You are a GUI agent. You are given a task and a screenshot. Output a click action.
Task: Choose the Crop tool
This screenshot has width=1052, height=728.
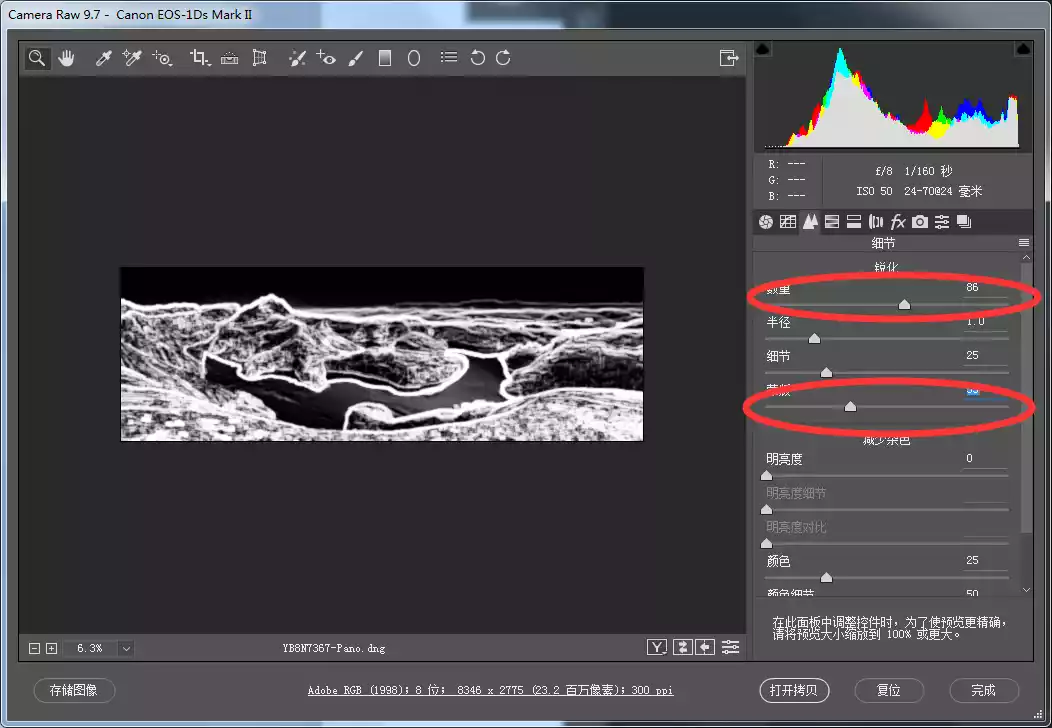coord(199,58)
